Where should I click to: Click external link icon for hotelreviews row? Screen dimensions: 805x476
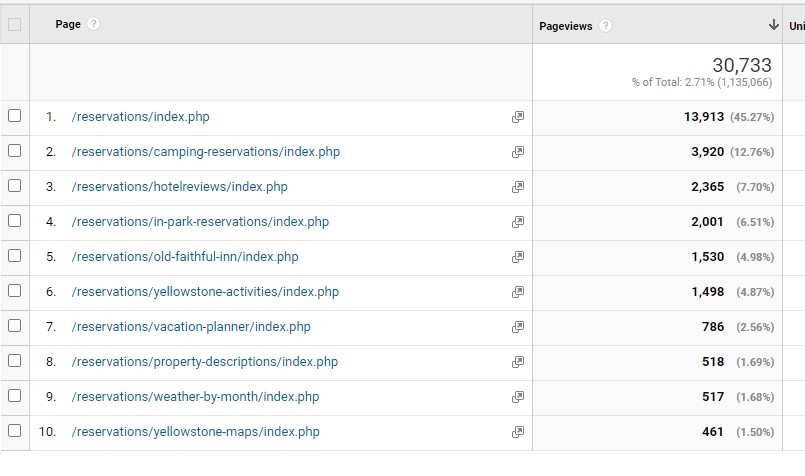517,187
